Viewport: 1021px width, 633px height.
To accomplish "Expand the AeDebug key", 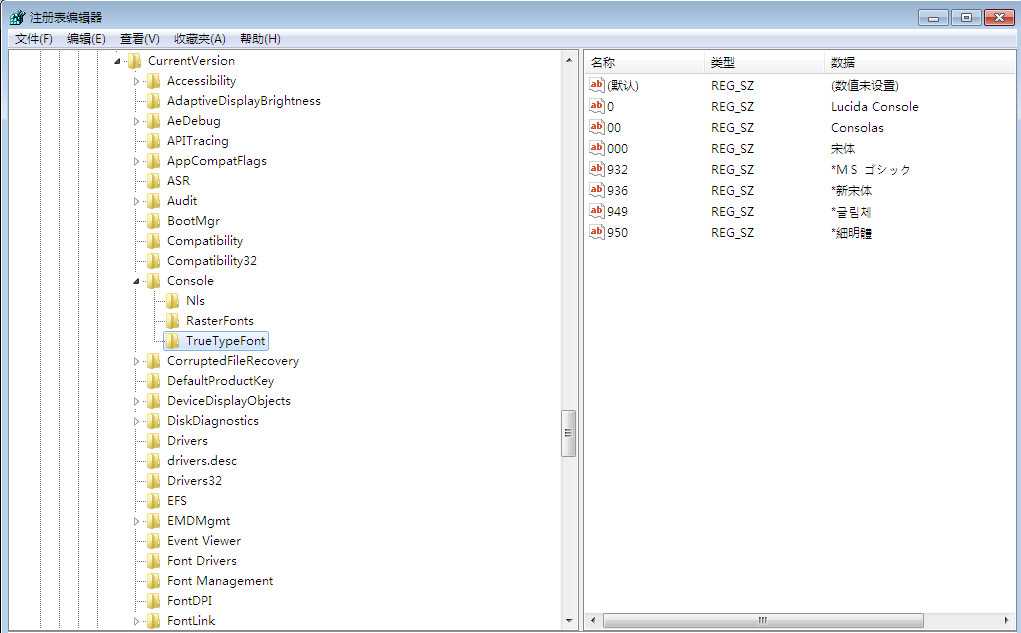I will pyautogui.click(x=136, y=121).
